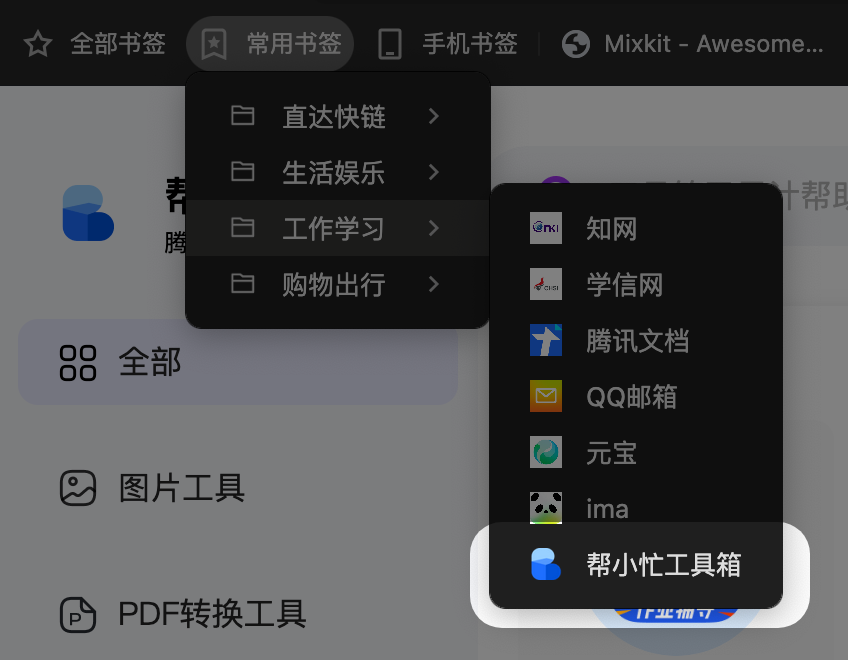The image size is (848, 660).
Task: Click the 元宝 green favicon
Action: 546,452
